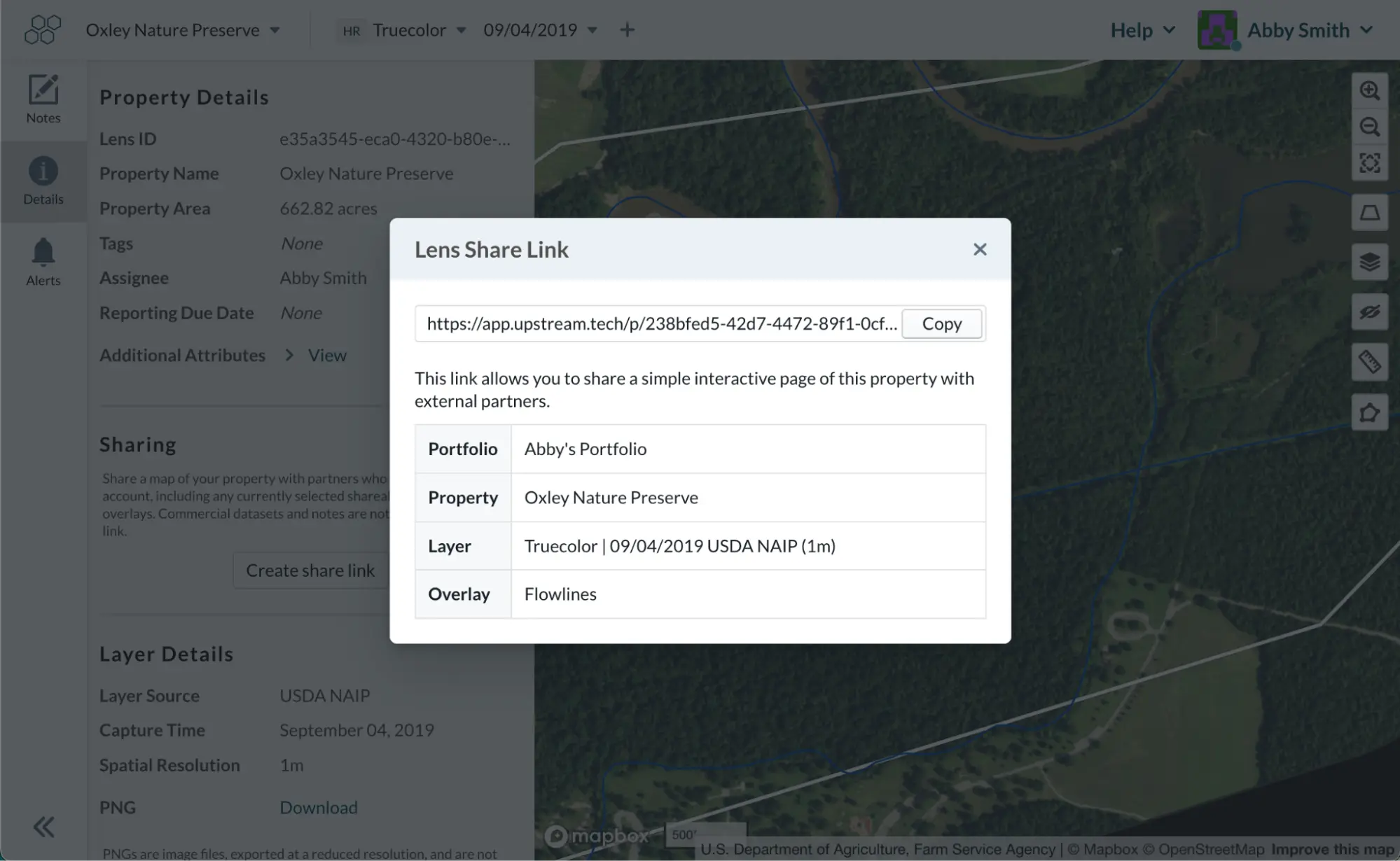Select the ruler measure tool

pyautogui.click(x=1369, y=362)
